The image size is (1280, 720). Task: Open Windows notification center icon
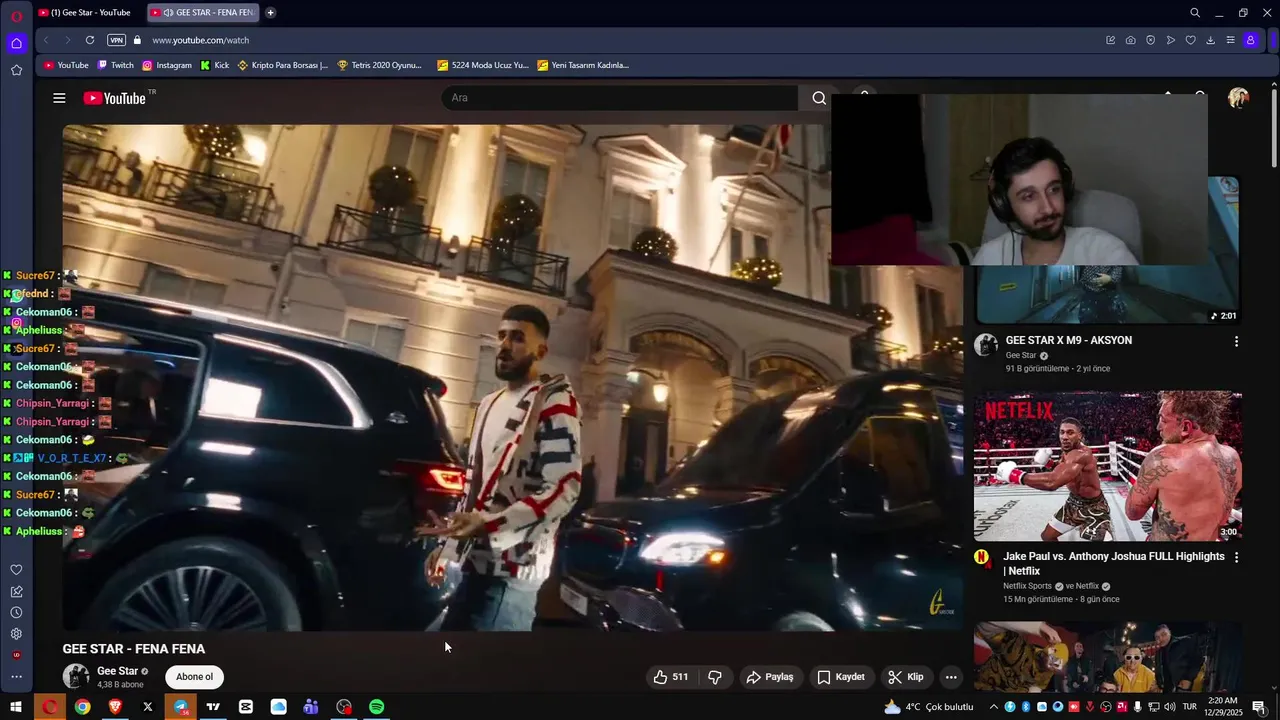click(1258, 707)
